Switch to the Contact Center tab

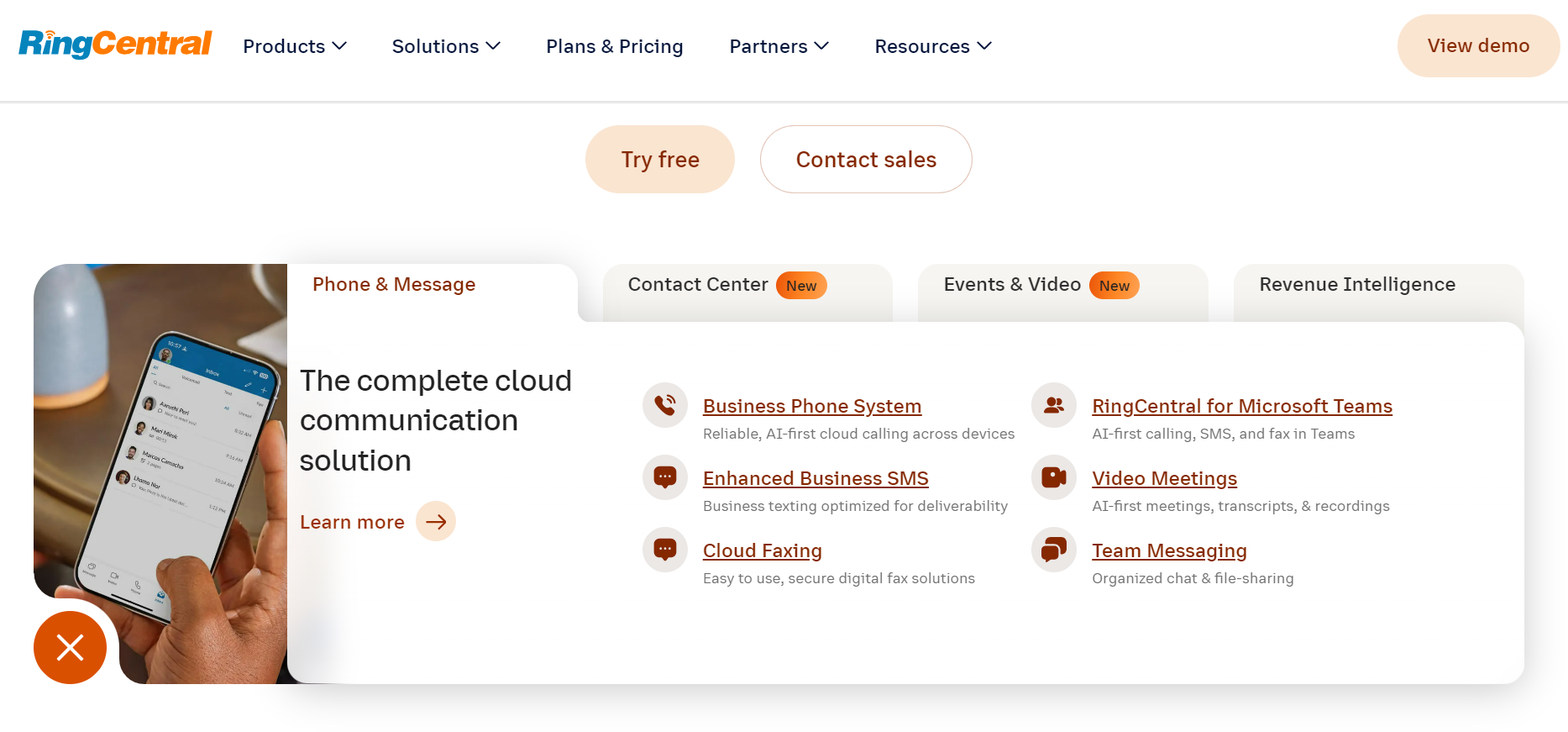click(747, 292)
